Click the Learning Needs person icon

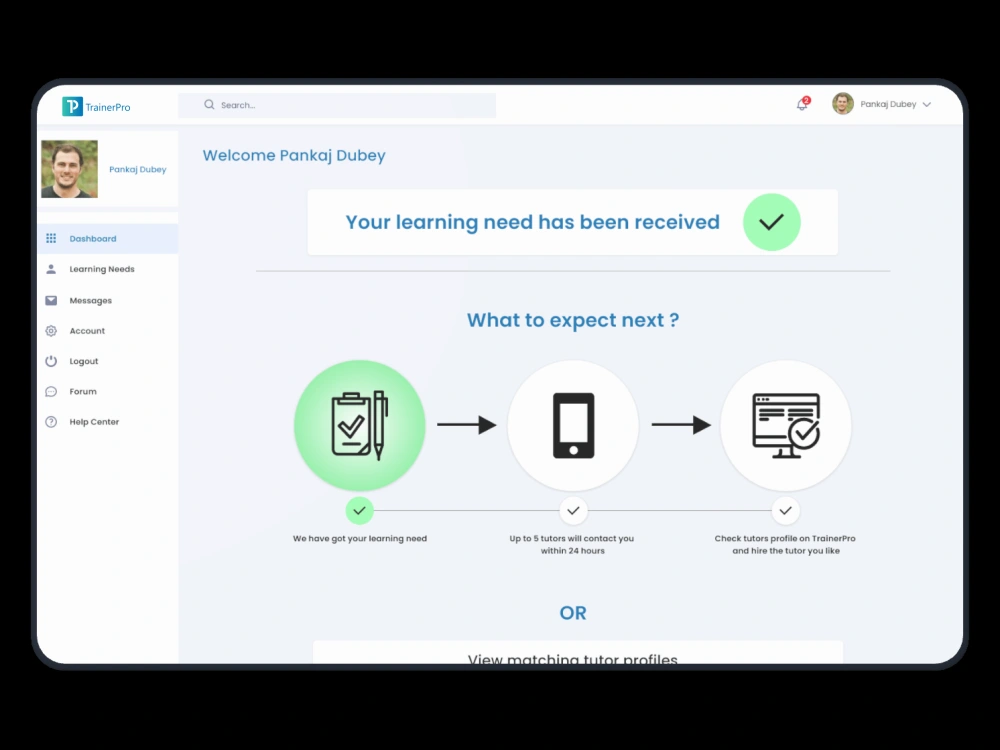point(51,269)
